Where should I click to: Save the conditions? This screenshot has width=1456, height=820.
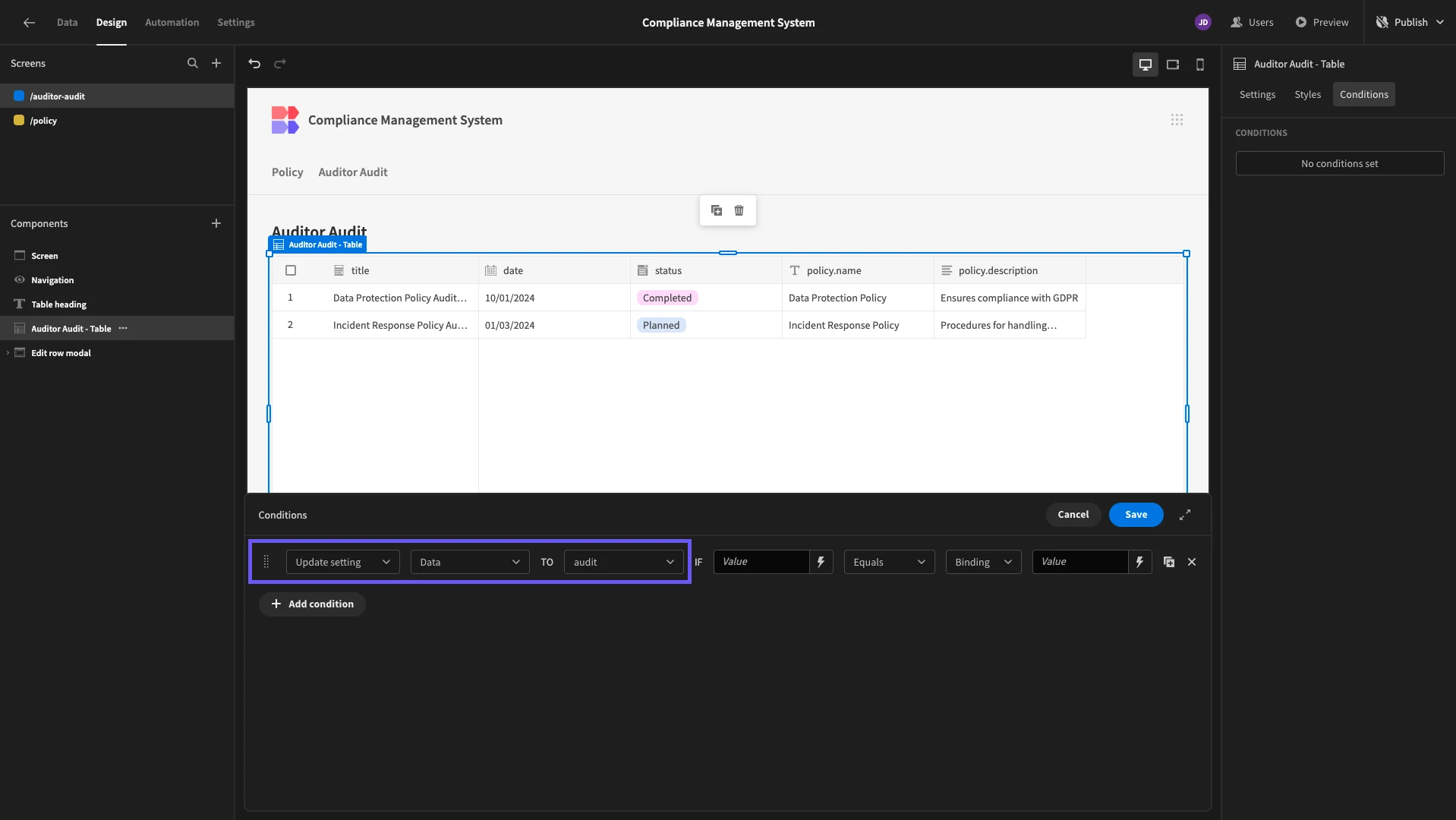pos(1136,515)
